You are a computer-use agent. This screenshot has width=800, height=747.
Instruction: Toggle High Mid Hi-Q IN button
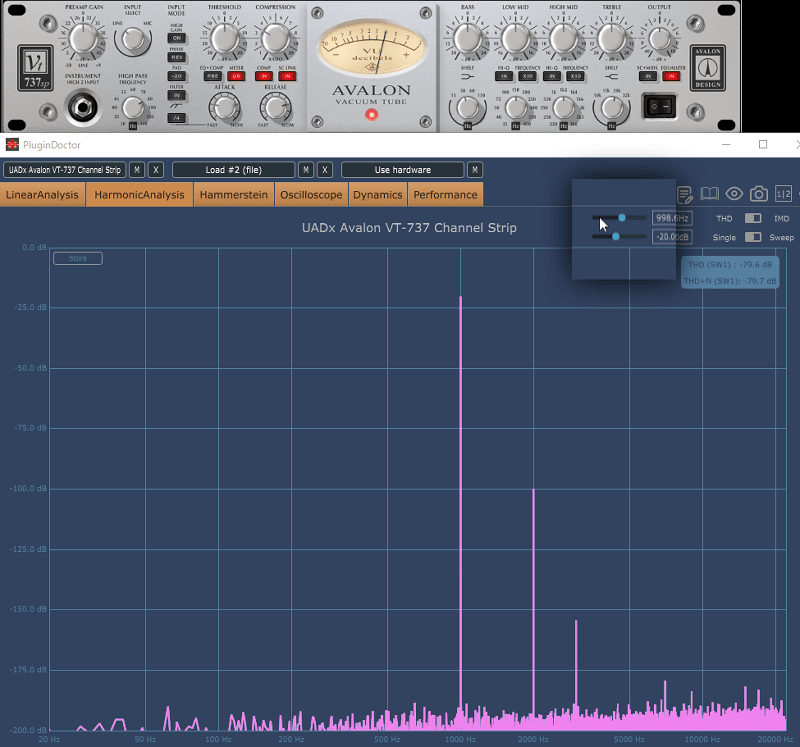point(552,76)
